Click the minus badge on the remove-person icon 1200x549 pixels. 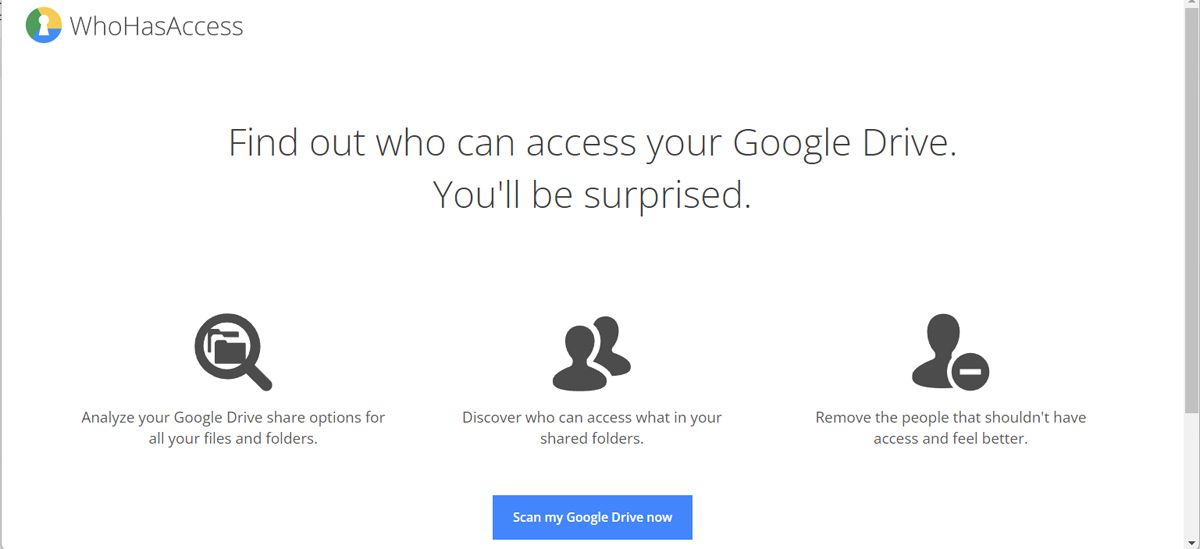pos(969,372)
